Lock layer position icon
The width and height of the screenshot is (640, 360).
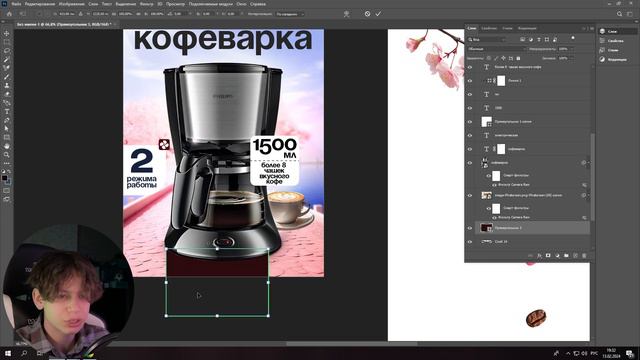tap(503, 58)
